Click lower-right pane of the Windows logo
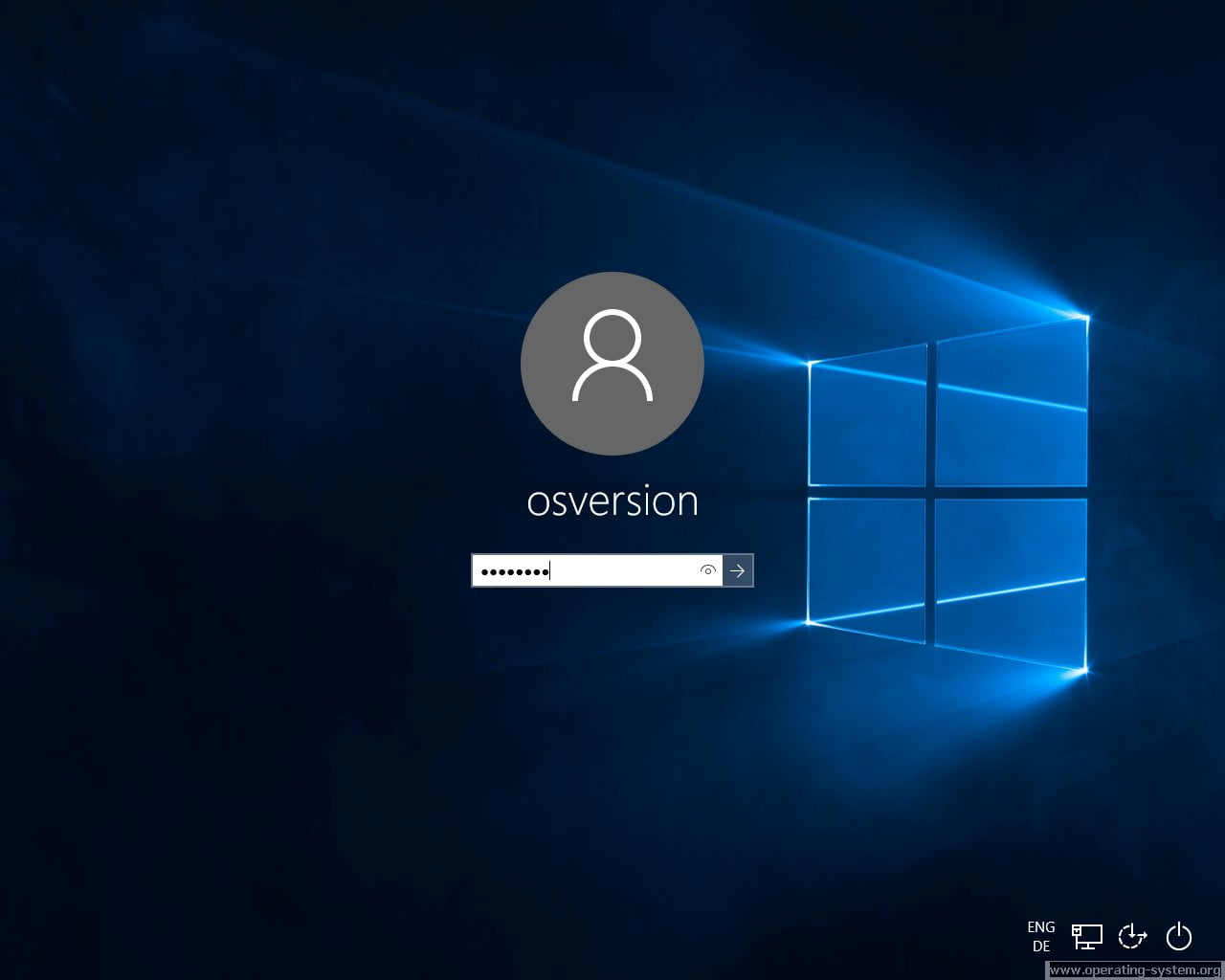 pyautogui.click(x=1011, y=581)
